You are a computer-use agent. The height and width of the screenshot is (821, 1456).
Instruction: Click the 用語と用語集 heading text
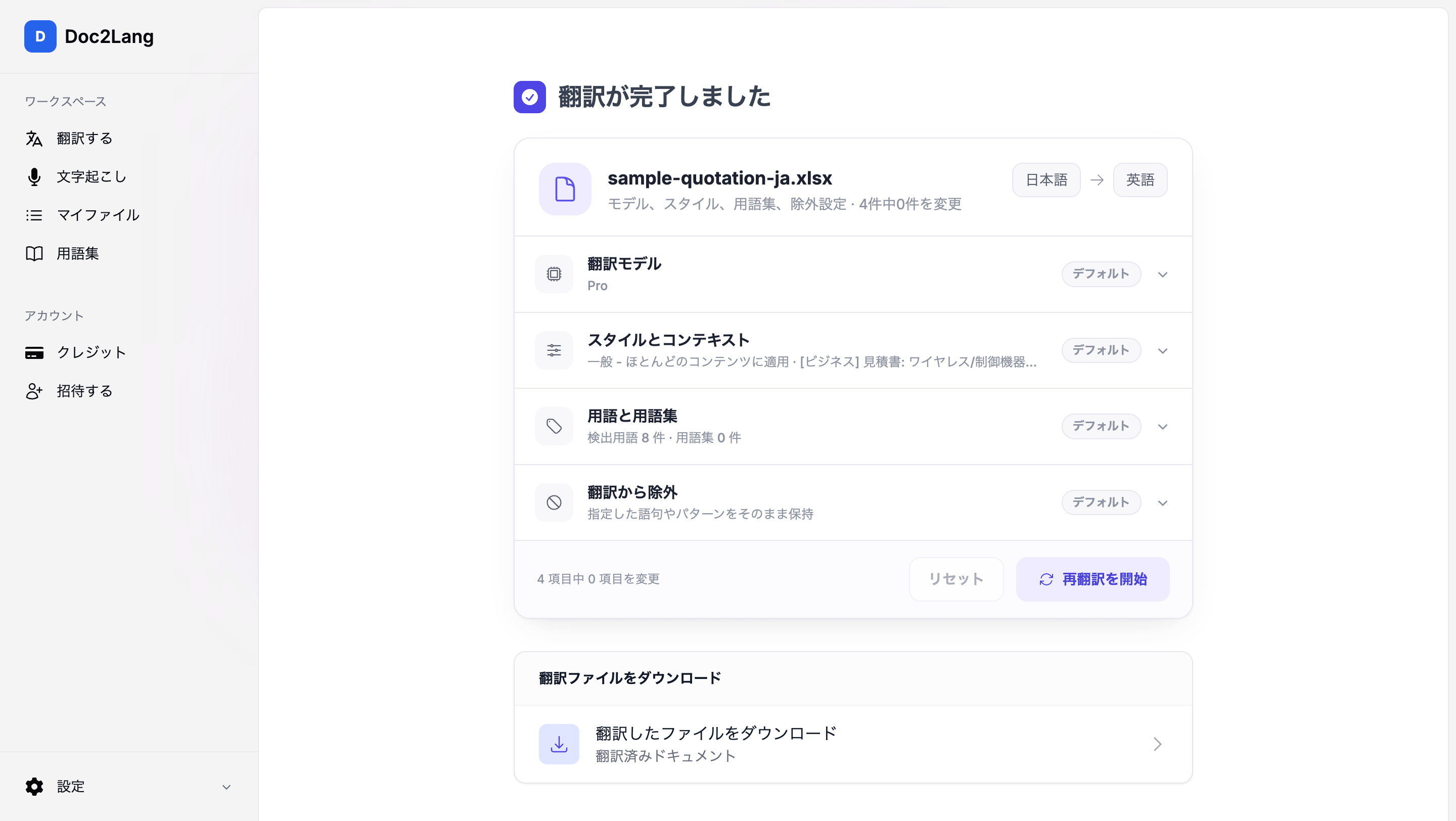[632, 417]
